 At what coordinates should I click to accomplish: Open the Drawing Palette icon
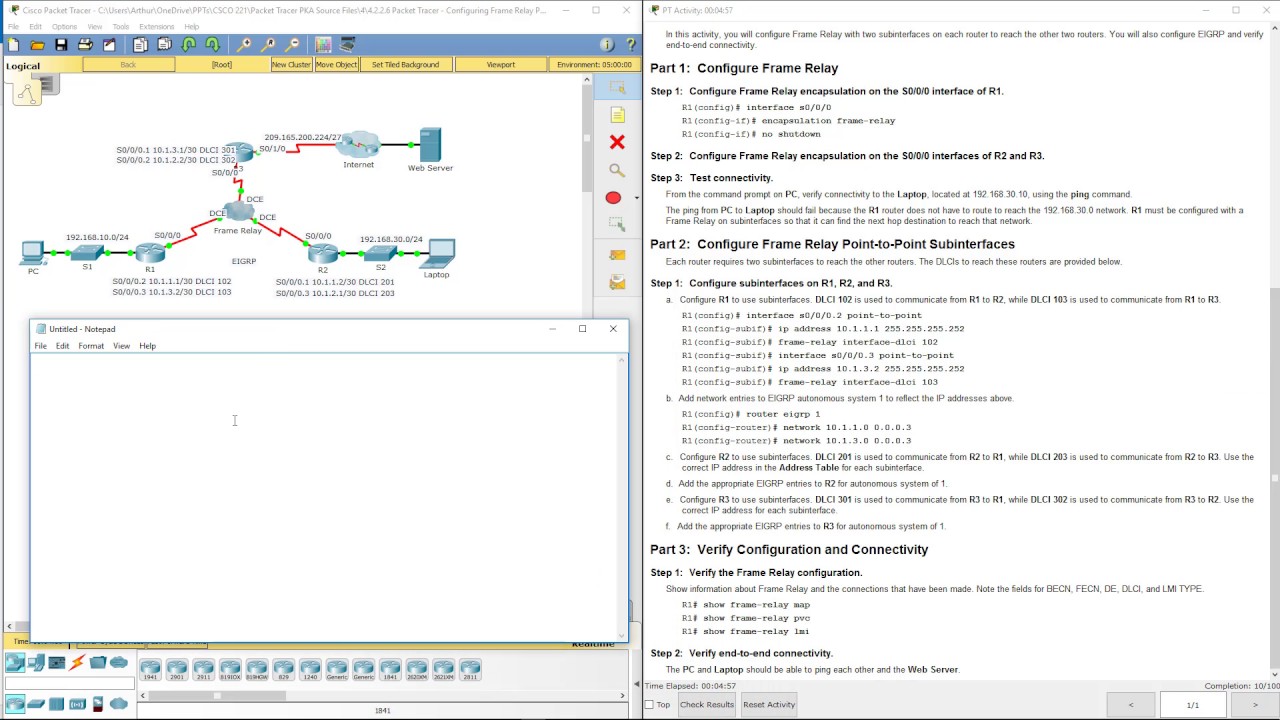[x=323, y=45]
